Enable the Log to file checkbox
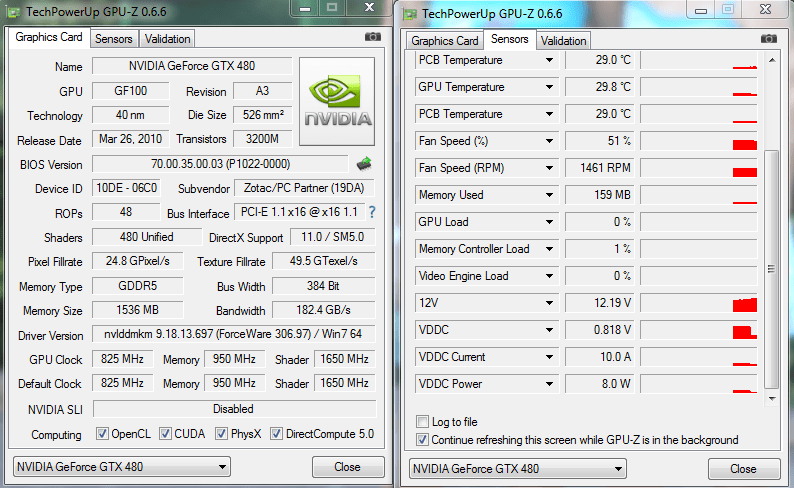The image size is (794, 488). (422, 422)
